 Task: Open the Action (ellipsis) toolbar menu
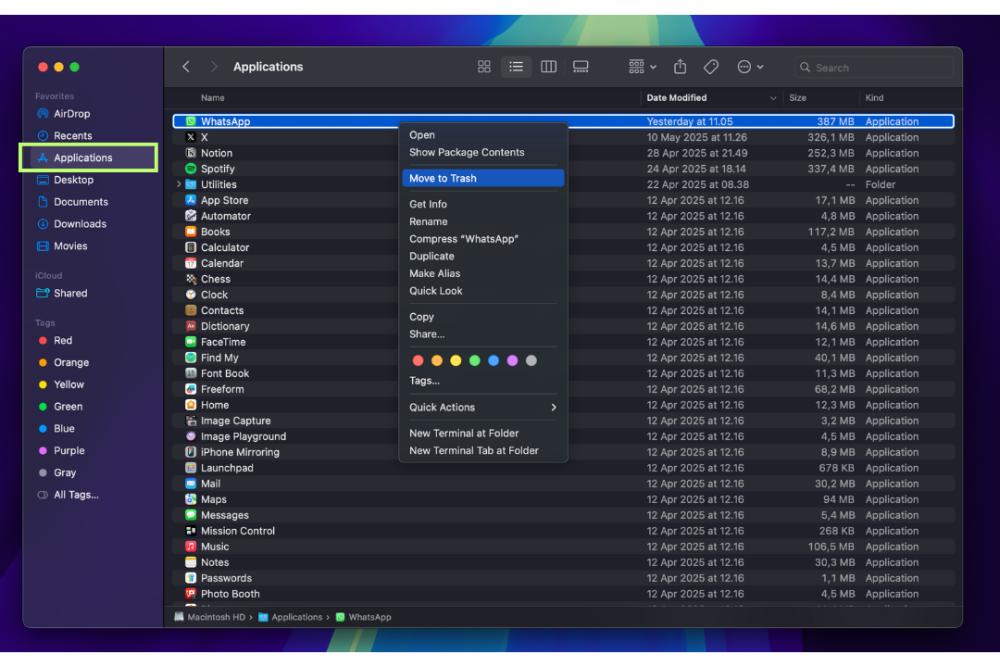750,67
